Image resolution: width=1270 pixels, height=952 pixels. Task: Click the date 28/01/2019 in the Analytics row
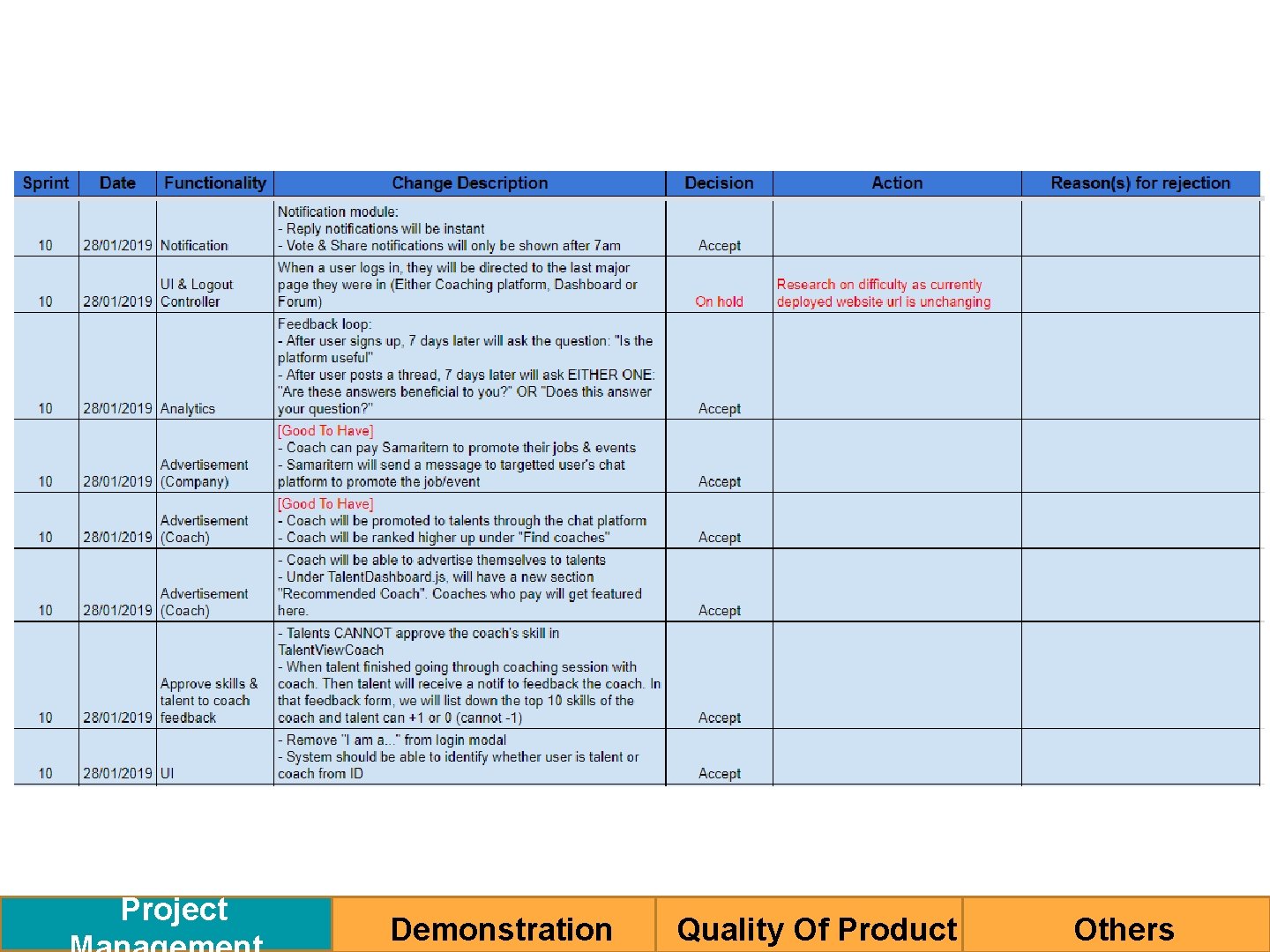[117, 409]
